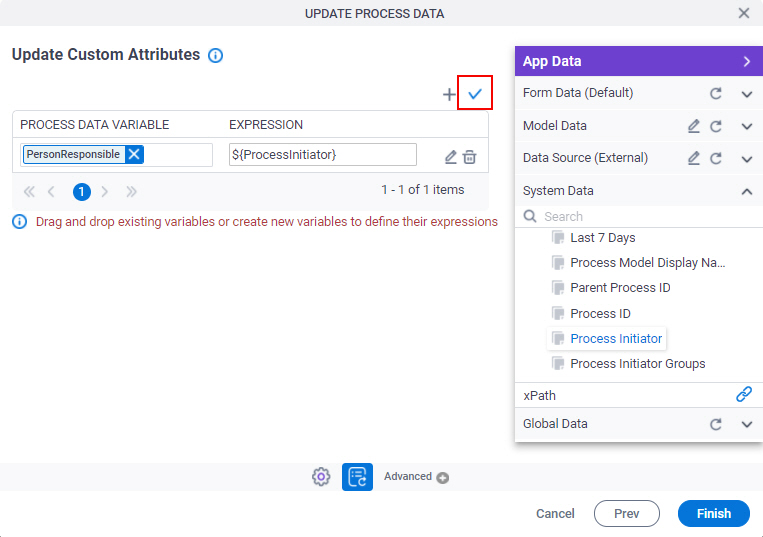This screenshot has height=537, width=763.
Task: Collapse the System Data section
Action: (747, 191)
